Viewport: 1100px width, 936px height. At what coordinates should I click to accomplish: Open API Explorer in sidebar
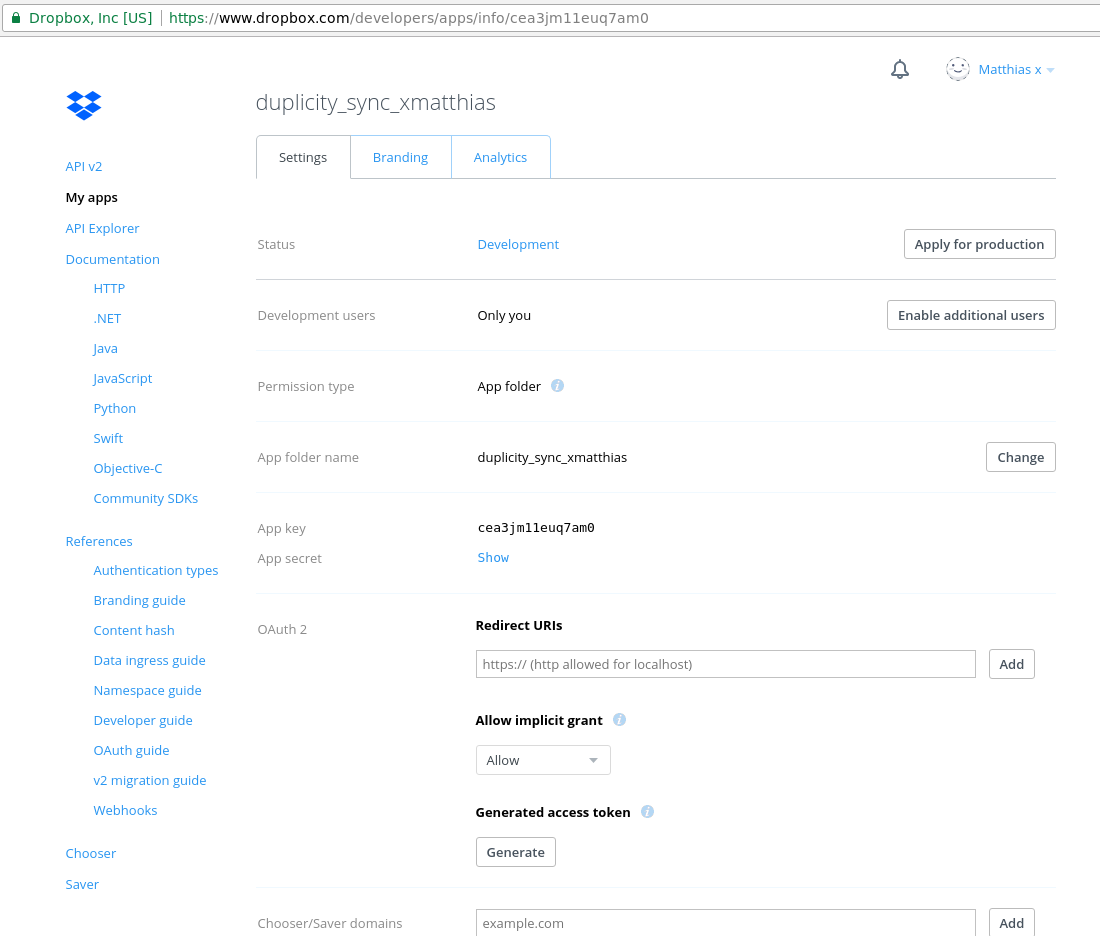[x=102, y=228]
